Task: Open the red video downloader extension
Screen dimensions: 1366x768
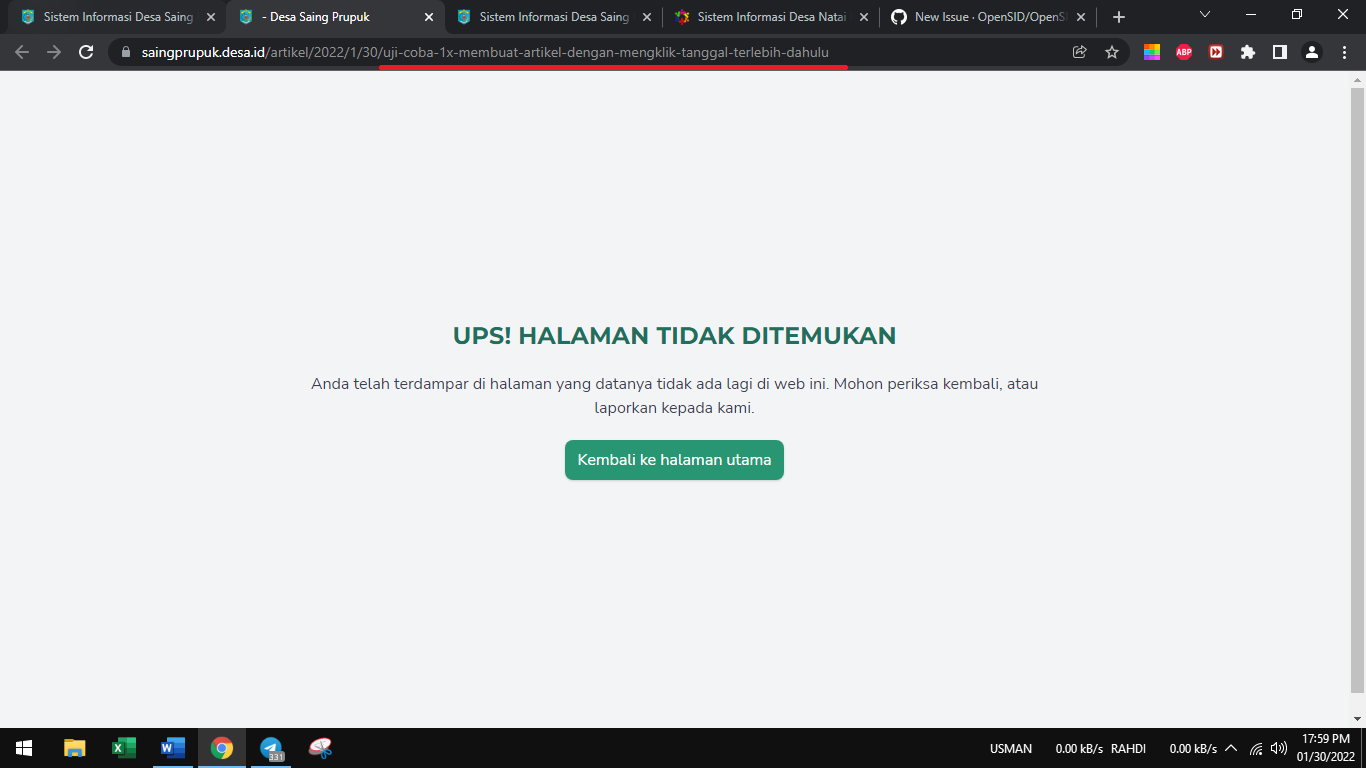Action: point(1216,51)
